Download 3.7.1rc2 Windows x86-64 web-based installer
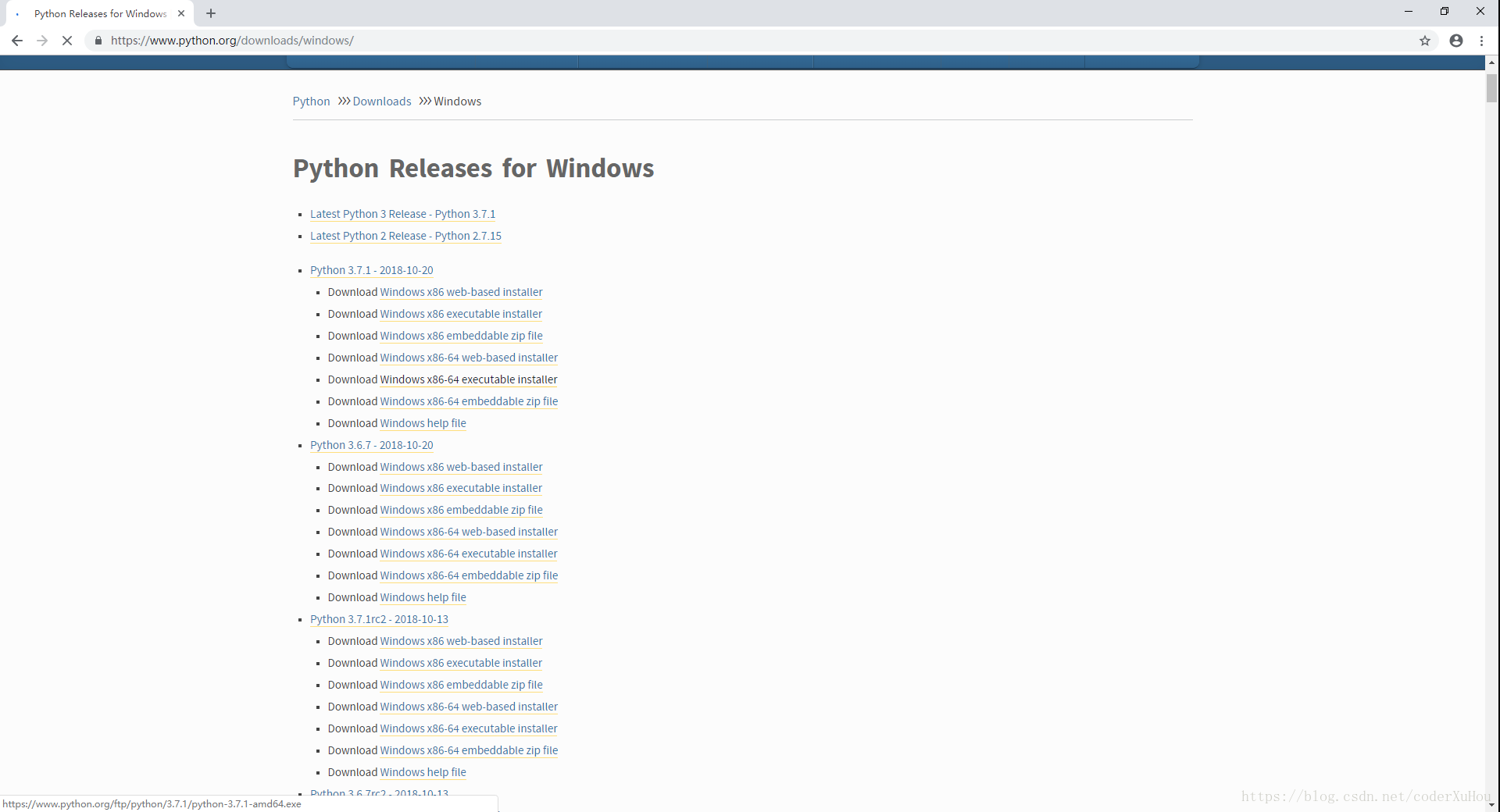Image resolution: width=1500 pixels, height=812 pixels. [x=469, y=707]
